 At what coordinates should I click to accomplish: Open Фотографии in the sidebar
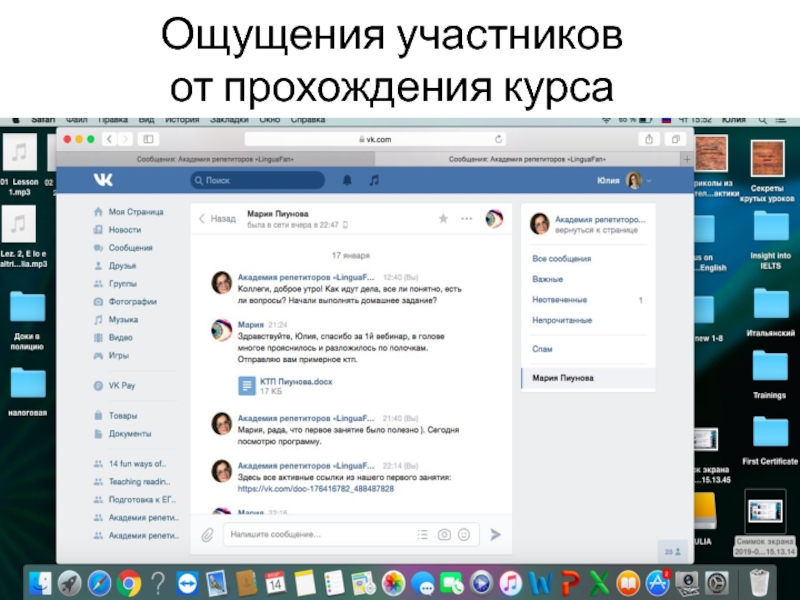126,302
